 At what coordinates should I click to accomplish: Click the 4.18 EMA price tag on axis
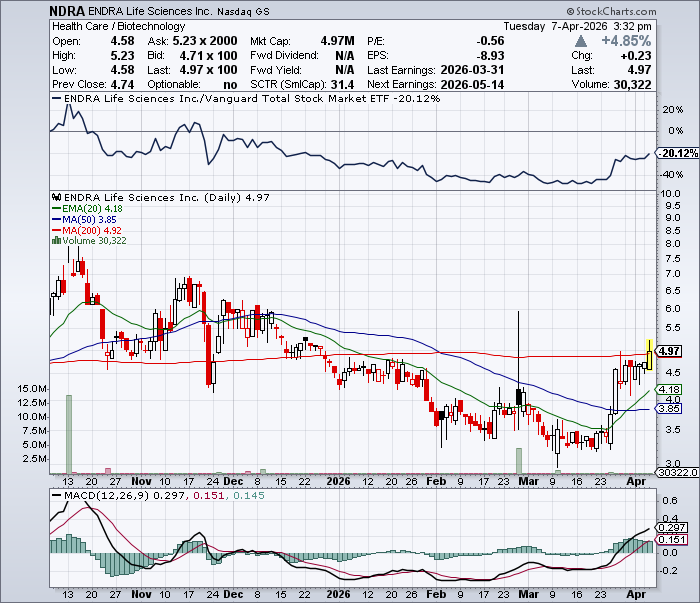pyautogui.click(x=668, y=390)
